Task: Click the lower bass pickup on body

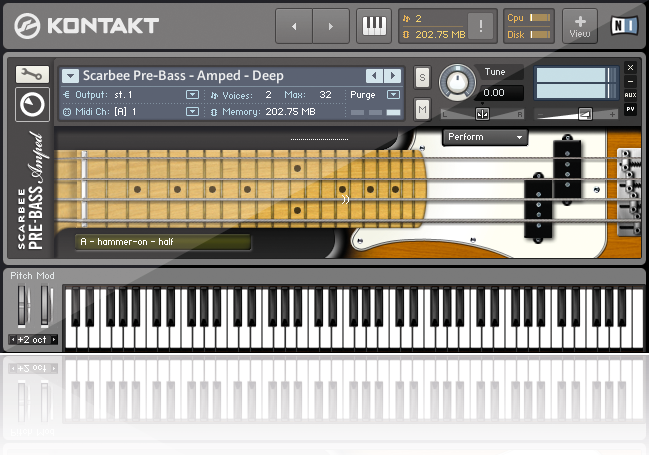Action: tap(538, 207)
